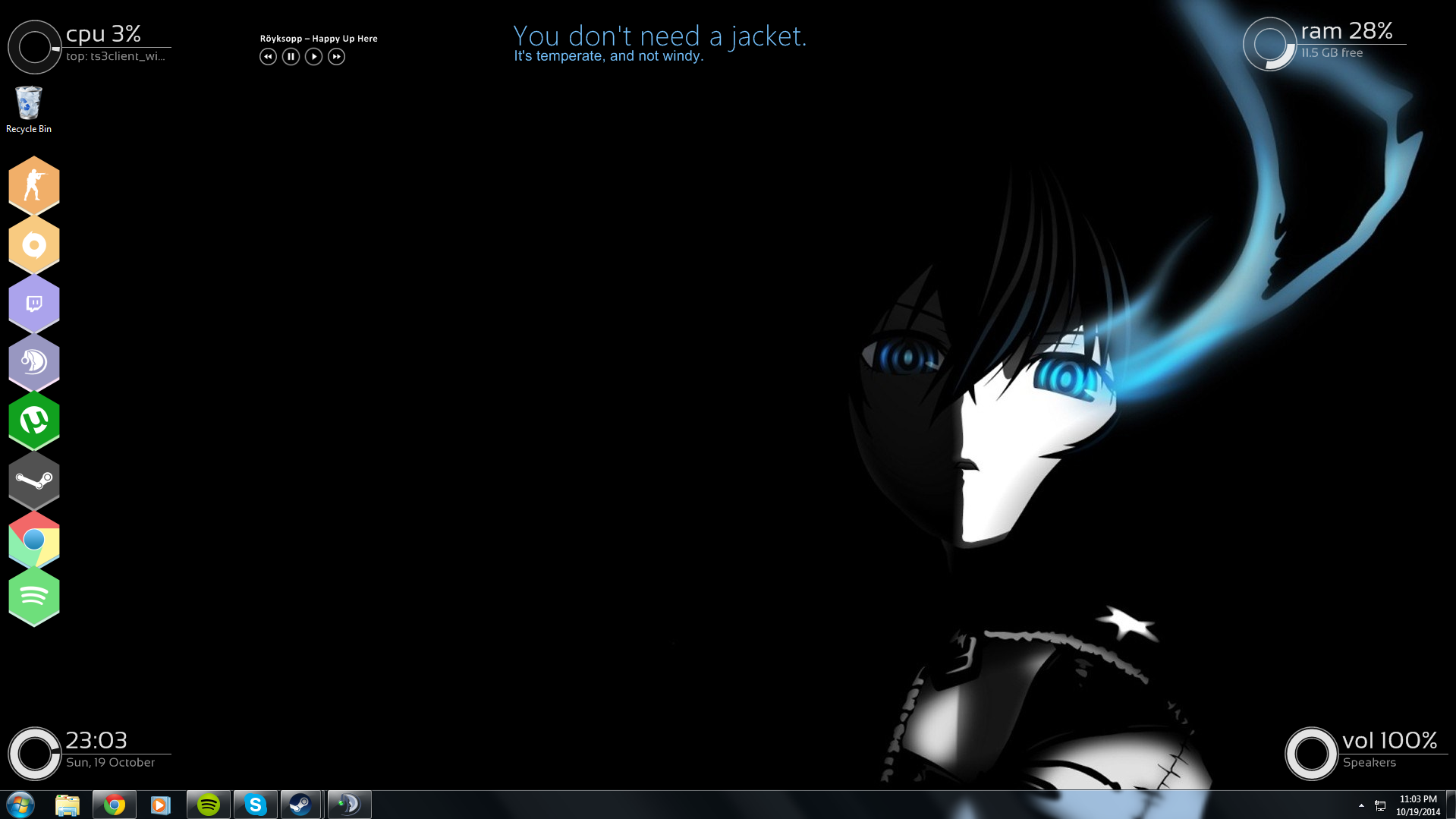The width and height of the screenshot is (1456, 819).
Task: Click the 'vol 100%' label
Action: pos(1390,740)
